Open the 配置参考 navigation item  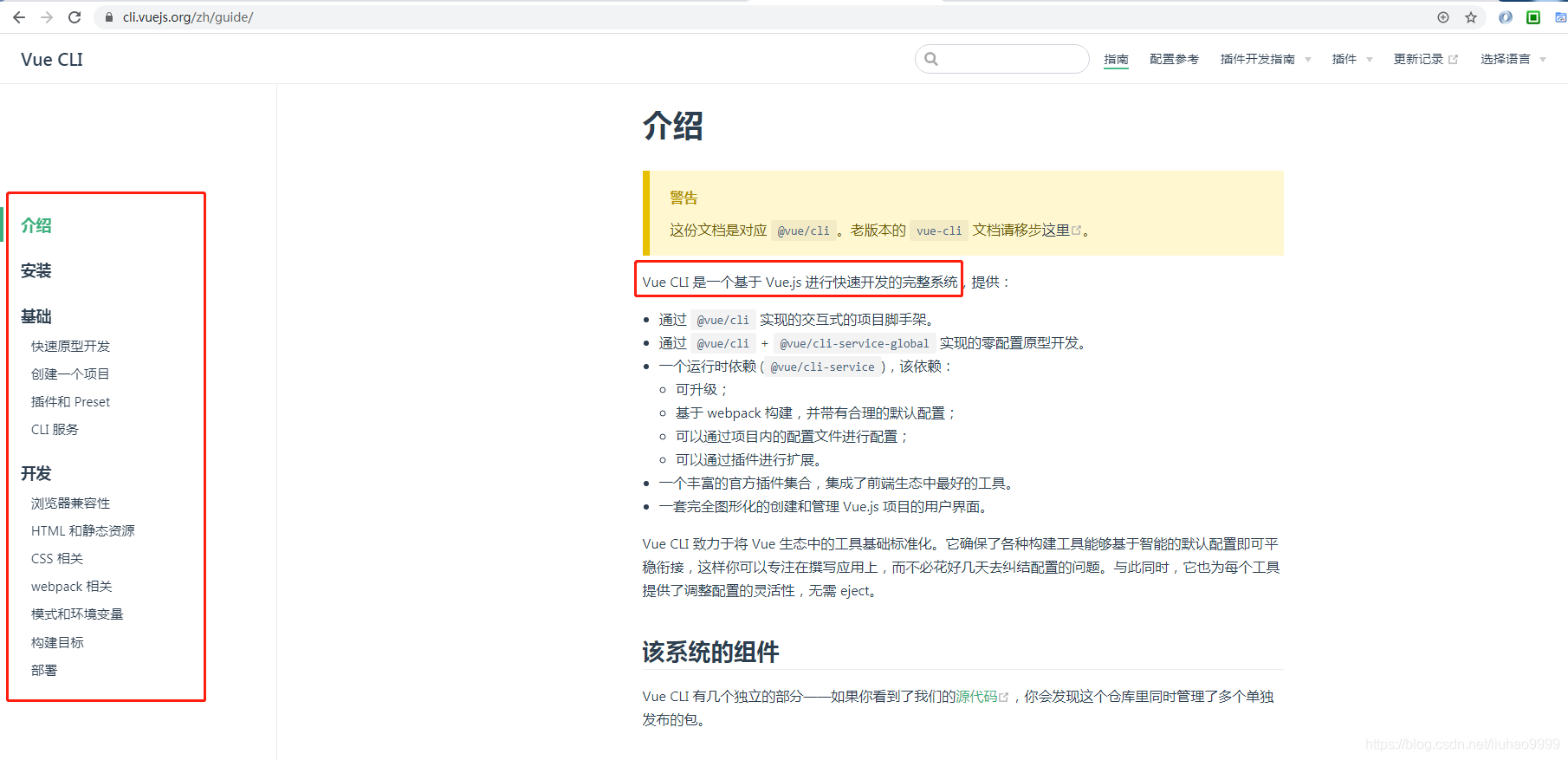1174,59
